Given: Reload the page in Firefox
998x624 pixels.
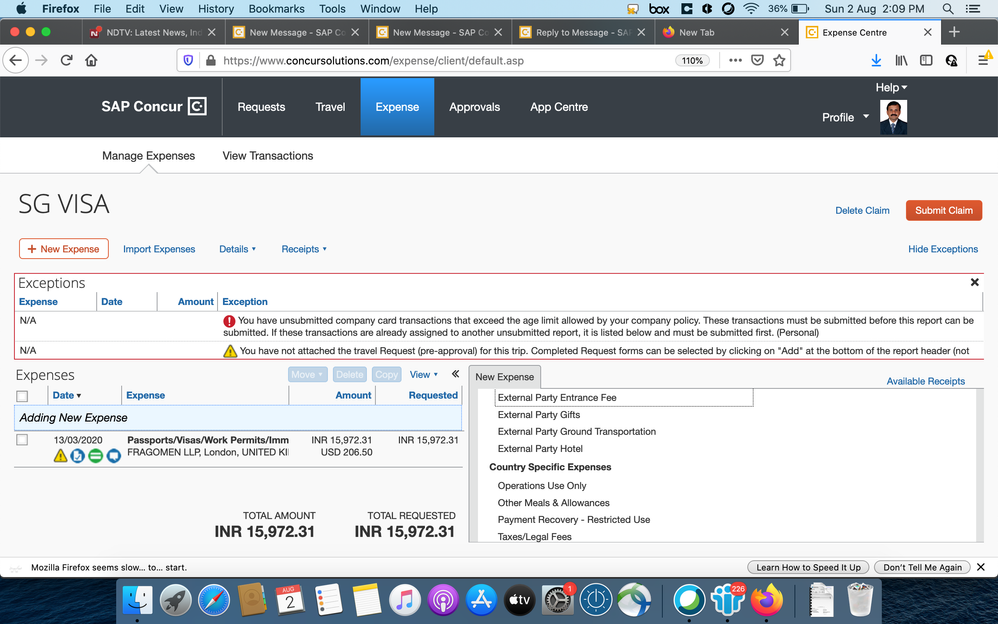Looking at the screenshot, I should point(66,60).
